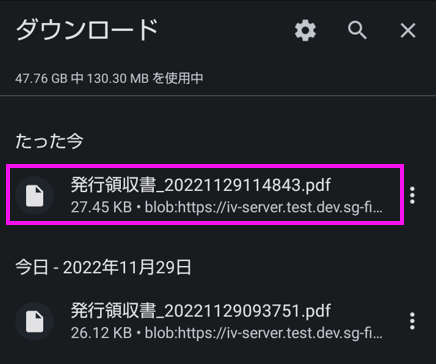The width and height of the screenshot is (436, 364).
Task: Click the blob URL under the 114843 file
Action: [x=264, y=207]
